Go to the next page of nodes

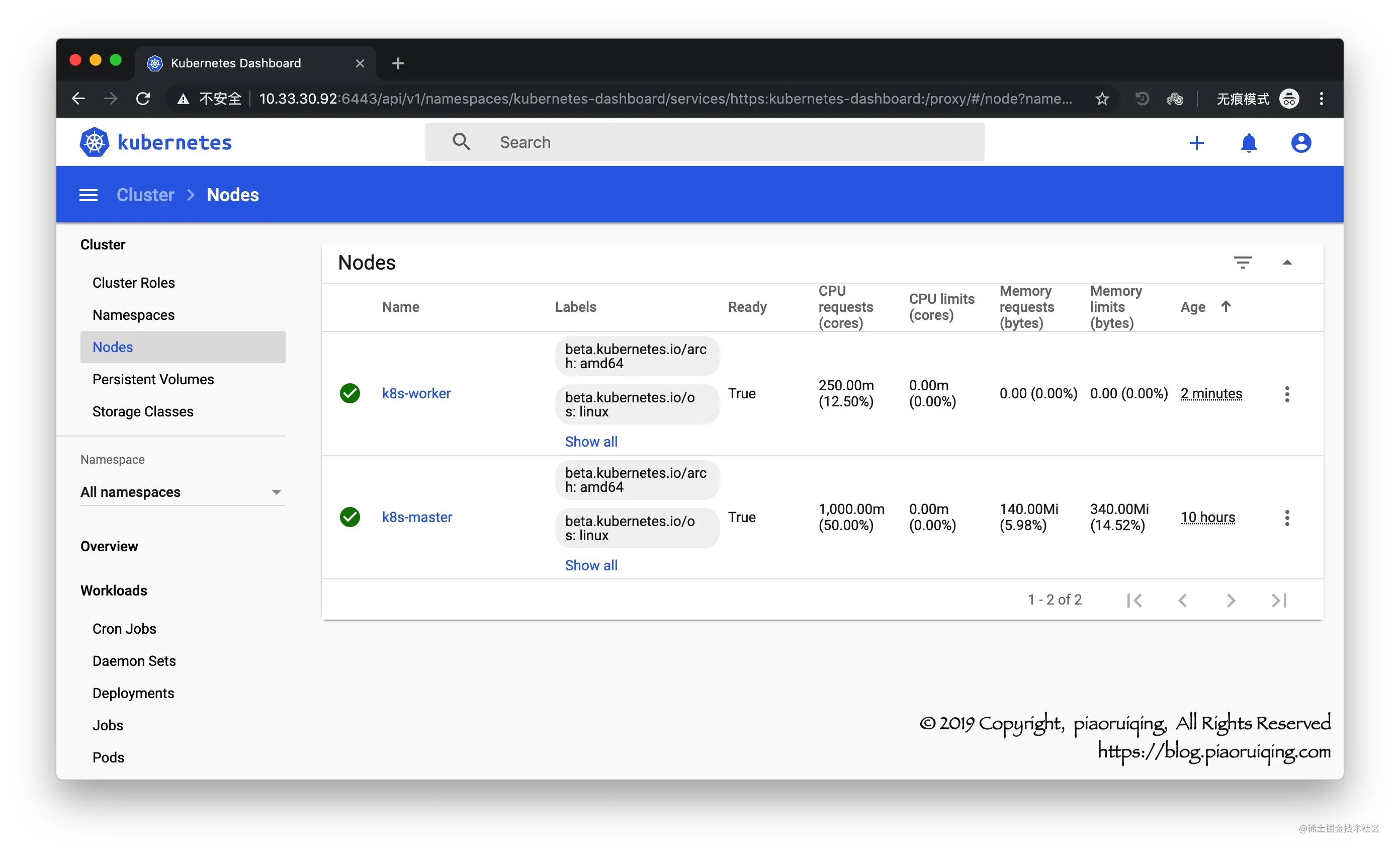pyautogui.click(x=1231, y=601)
